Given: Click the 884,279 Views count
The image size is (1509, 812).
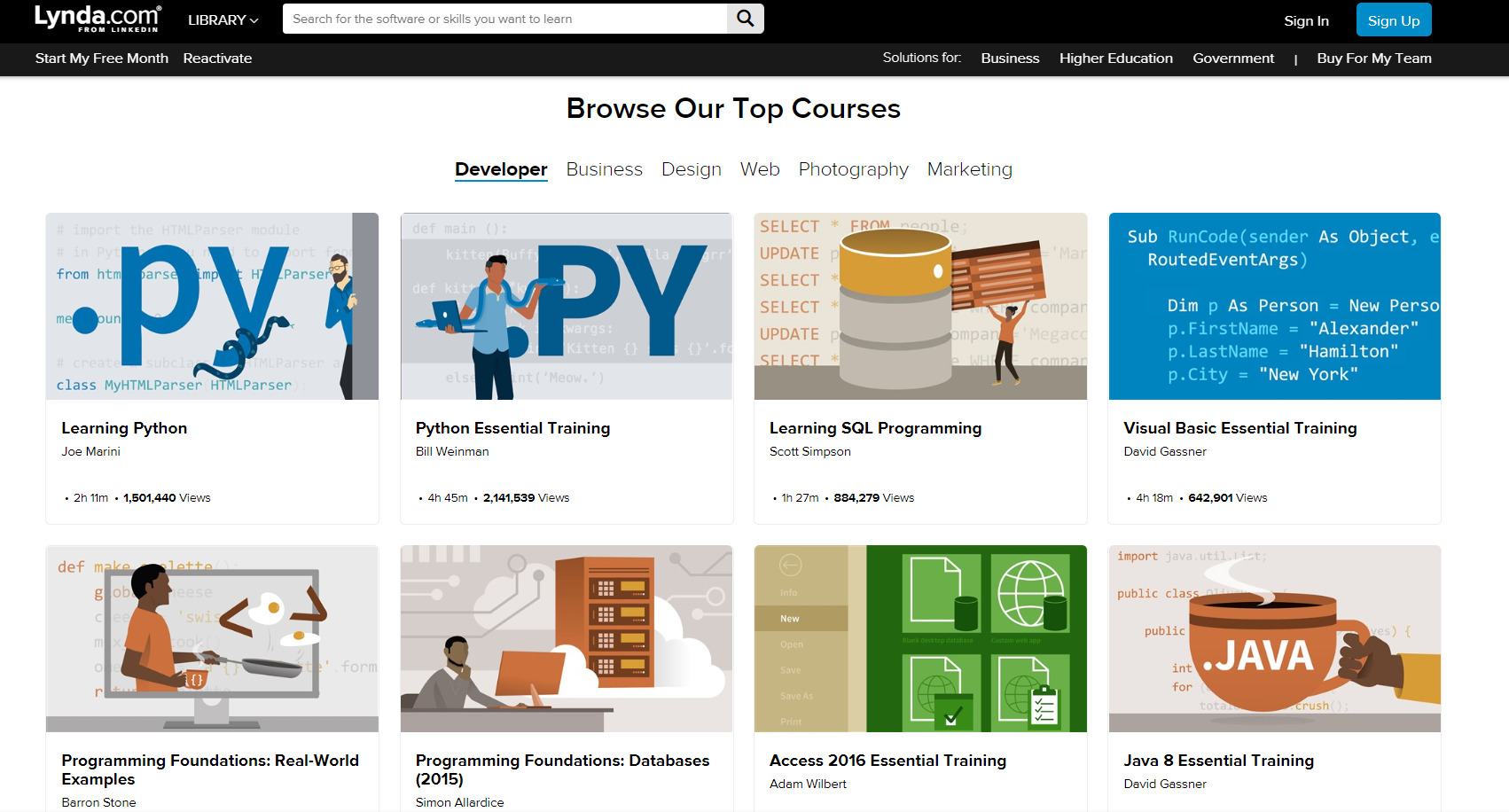Looking at the screenshot, I should tap(873, 498).
